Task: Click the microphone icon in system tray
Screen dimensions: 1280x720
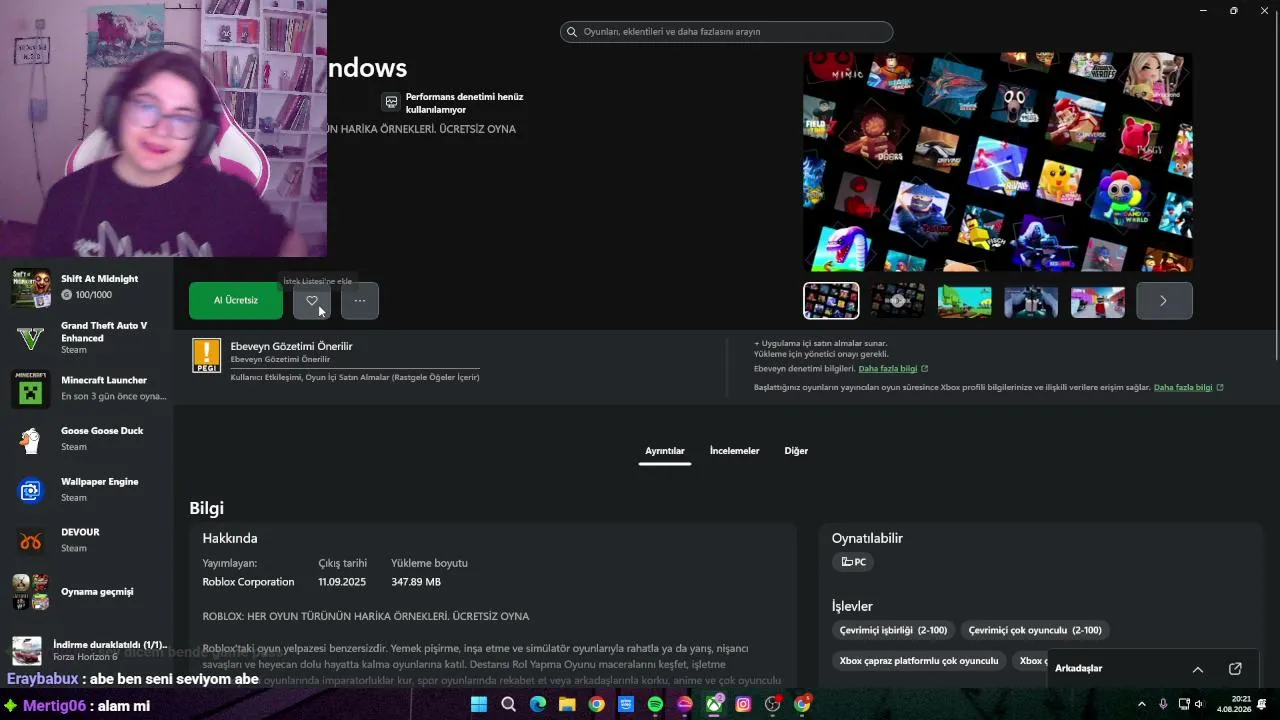Action: 1163,705
